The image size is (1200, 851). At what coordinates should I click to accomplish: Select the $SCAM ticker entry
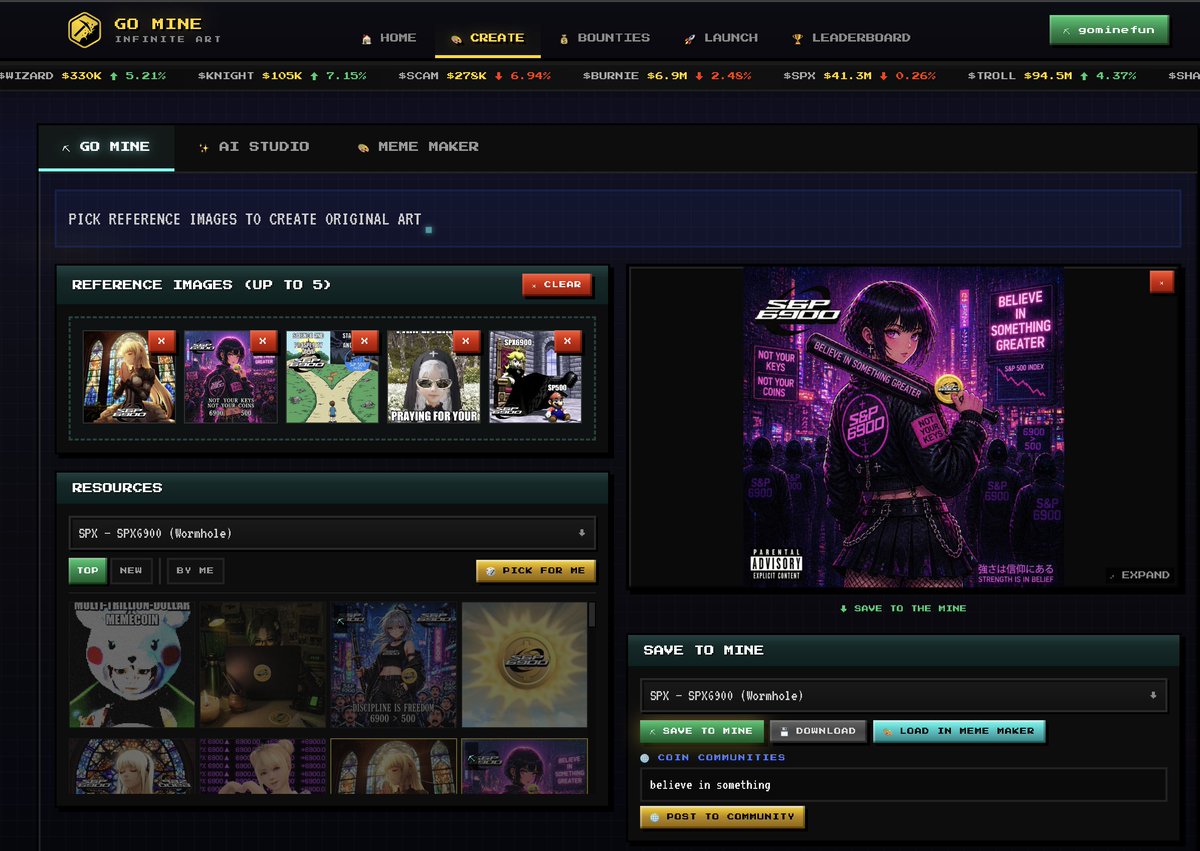point(474,76)
